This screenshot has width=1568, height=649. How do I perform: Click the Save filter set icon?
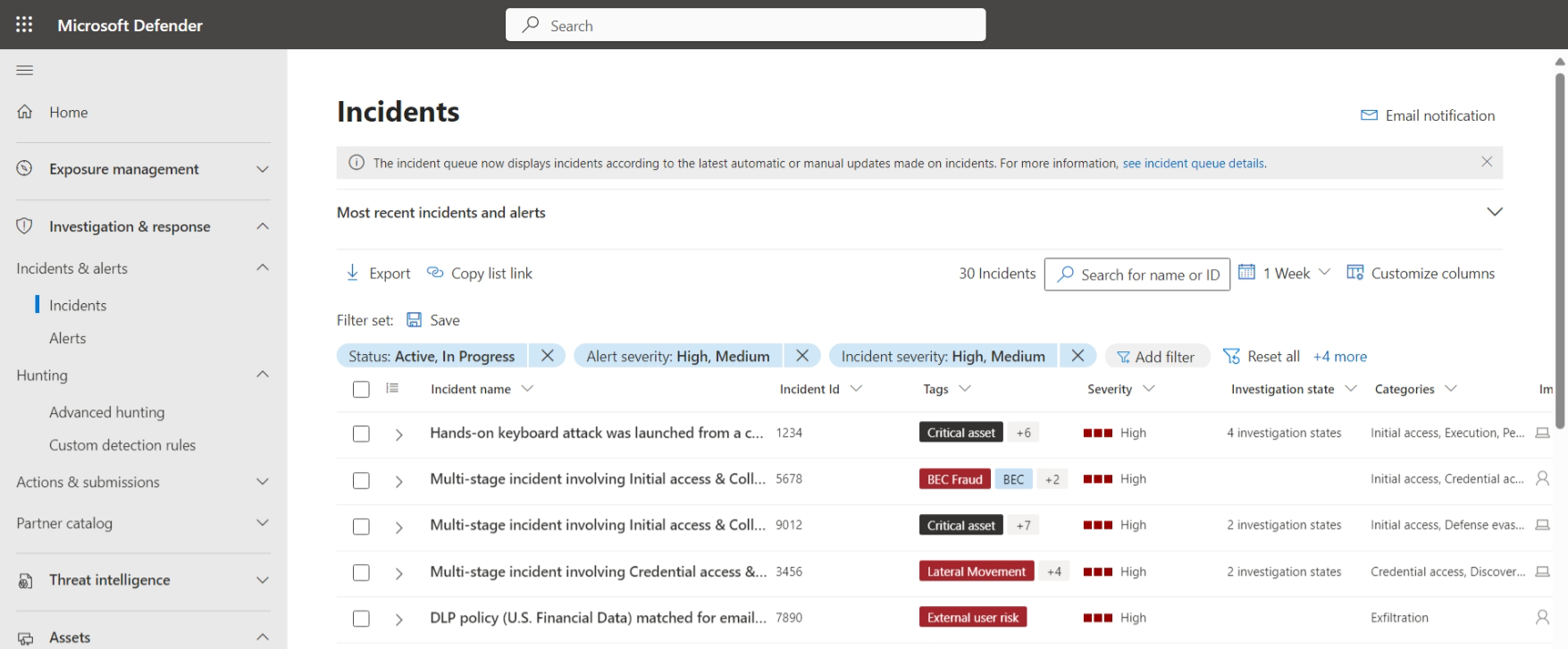tap(415, 320)
